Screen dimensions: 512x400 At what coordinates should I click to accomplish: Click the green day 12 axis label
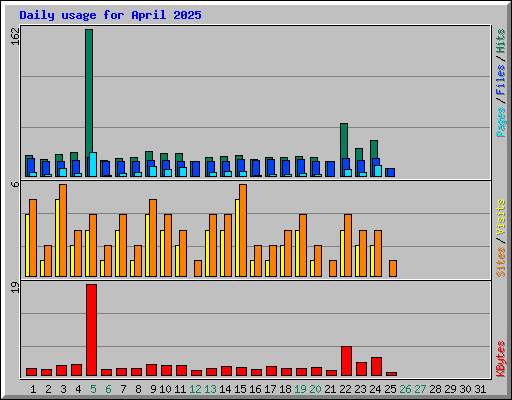coord(195,389)
